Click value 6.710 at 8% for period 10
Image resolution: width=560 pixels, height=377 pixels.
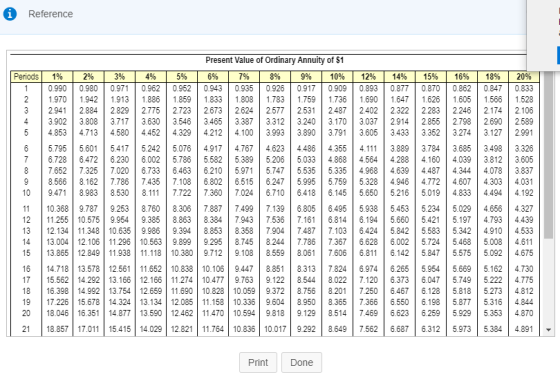(275, 193)
